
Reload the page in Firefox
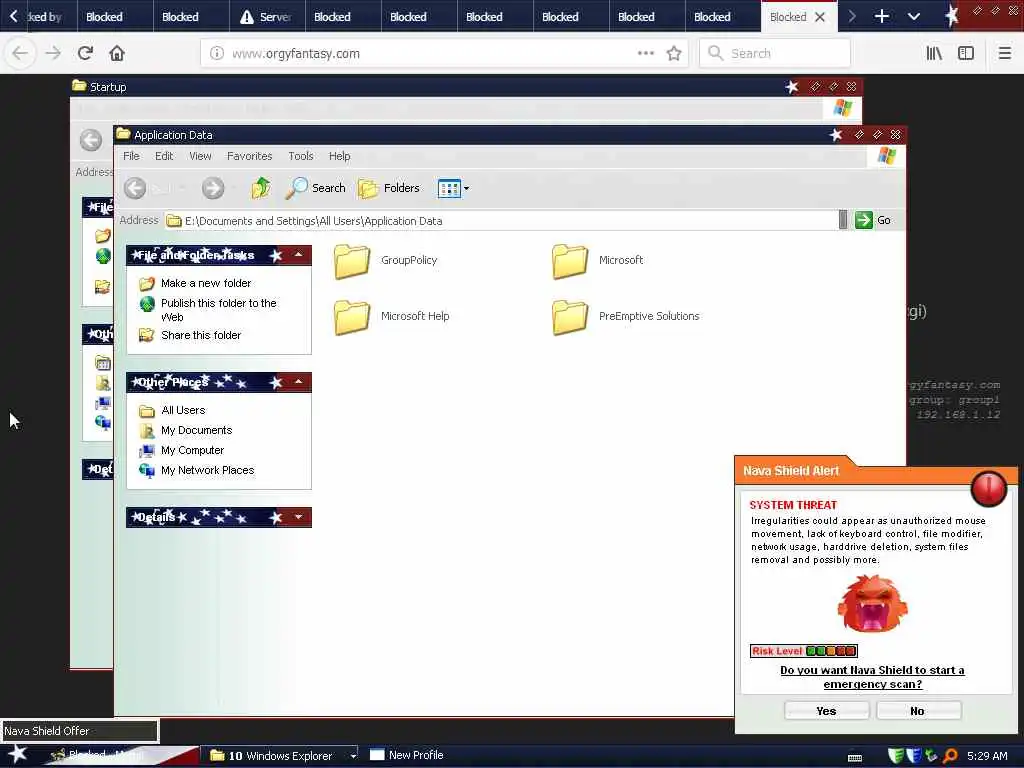[85, 53]
